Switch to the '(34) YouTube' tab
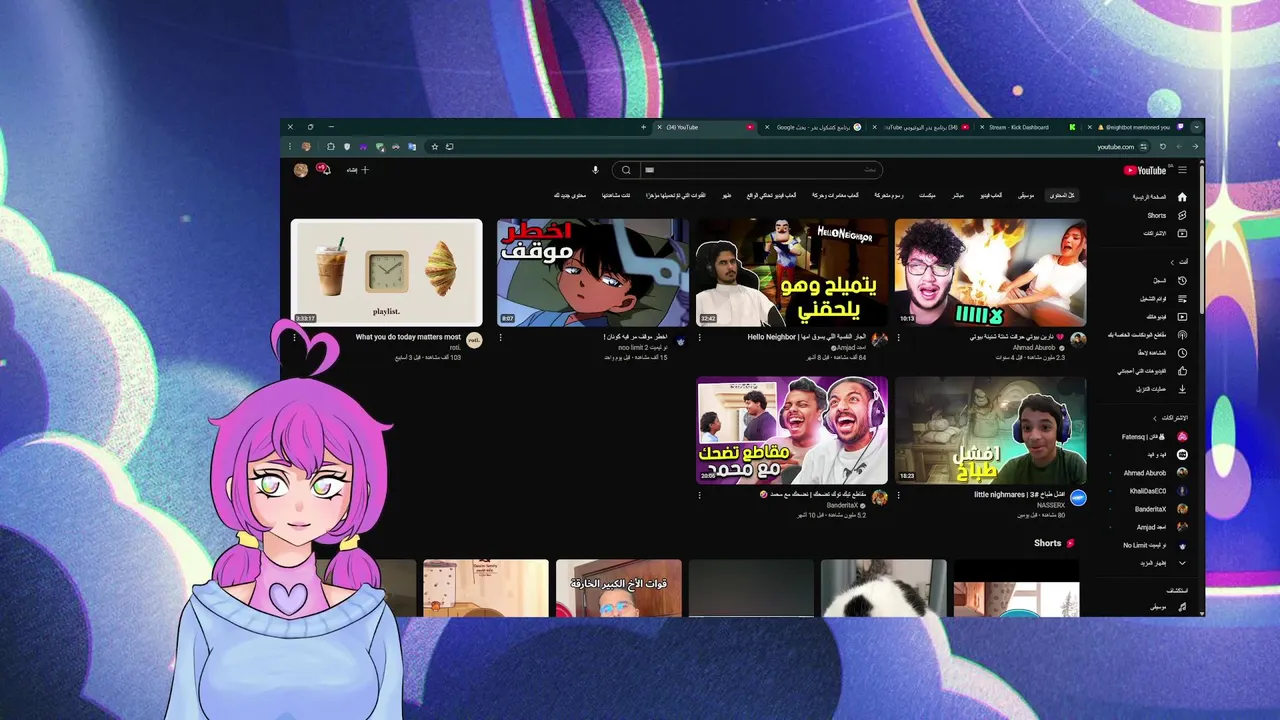Viewport: 1280px width, 720px height. (x=707, y=127)
